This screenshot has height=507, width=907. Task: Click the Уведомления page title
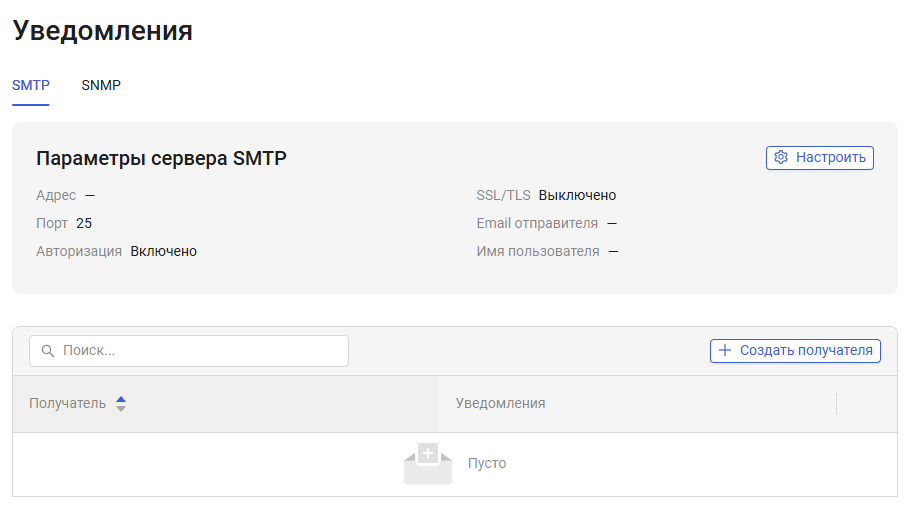point(102,31)
